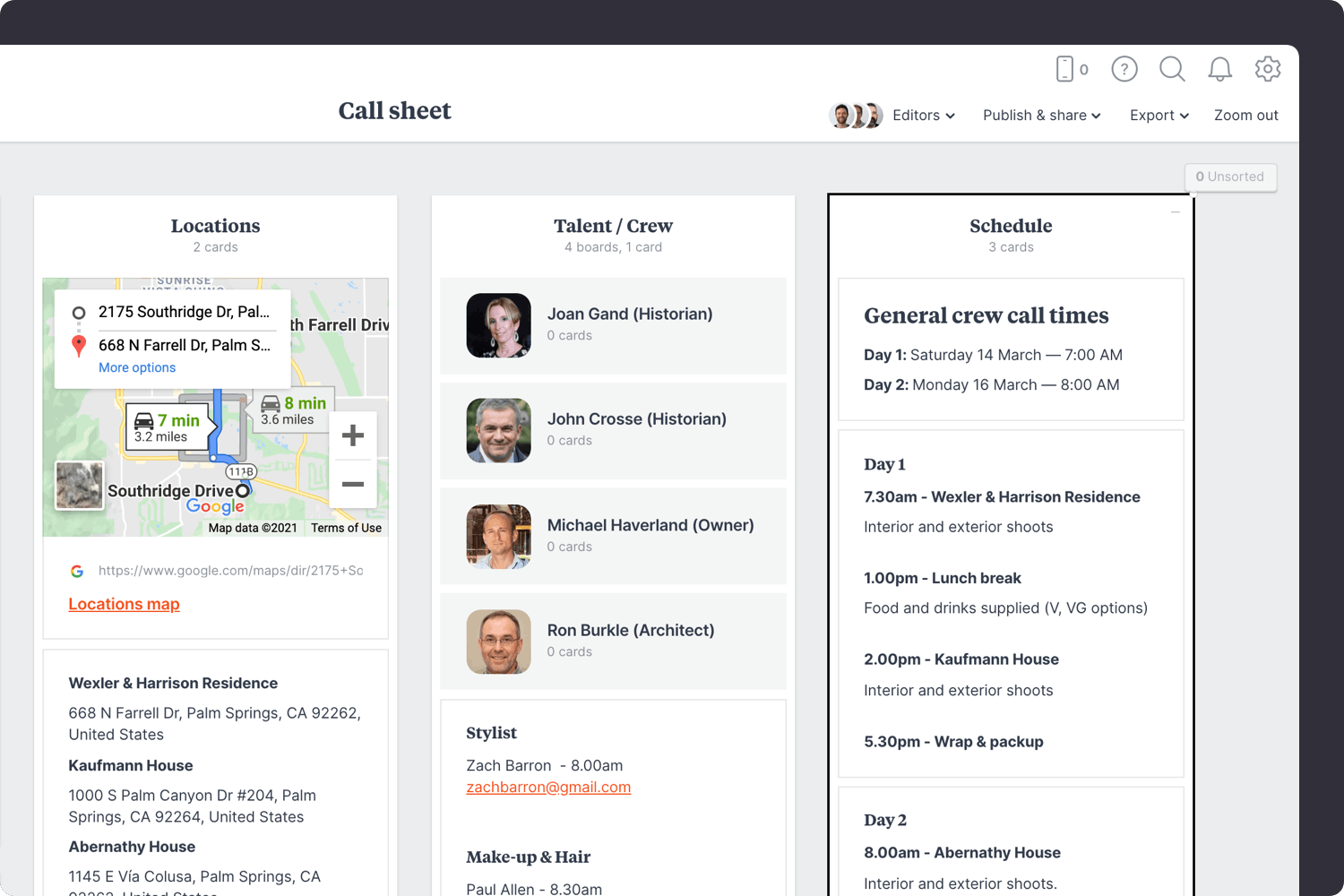The height and width of the screenshot is (896, 1344).
Task: Click the Day 1 Saturday 14 March line
Action: (993, 355)
